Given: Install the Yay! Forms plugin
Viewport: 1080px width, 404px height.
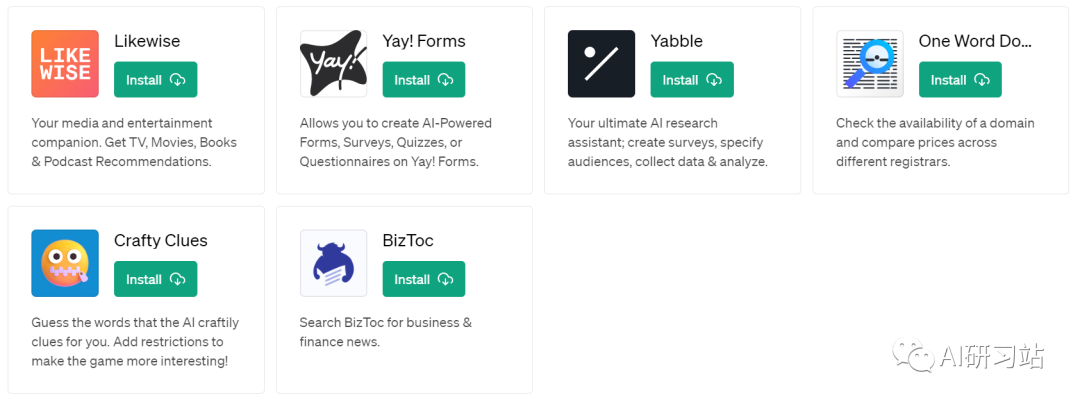Looking at the screenshot, I should [424, 80].
